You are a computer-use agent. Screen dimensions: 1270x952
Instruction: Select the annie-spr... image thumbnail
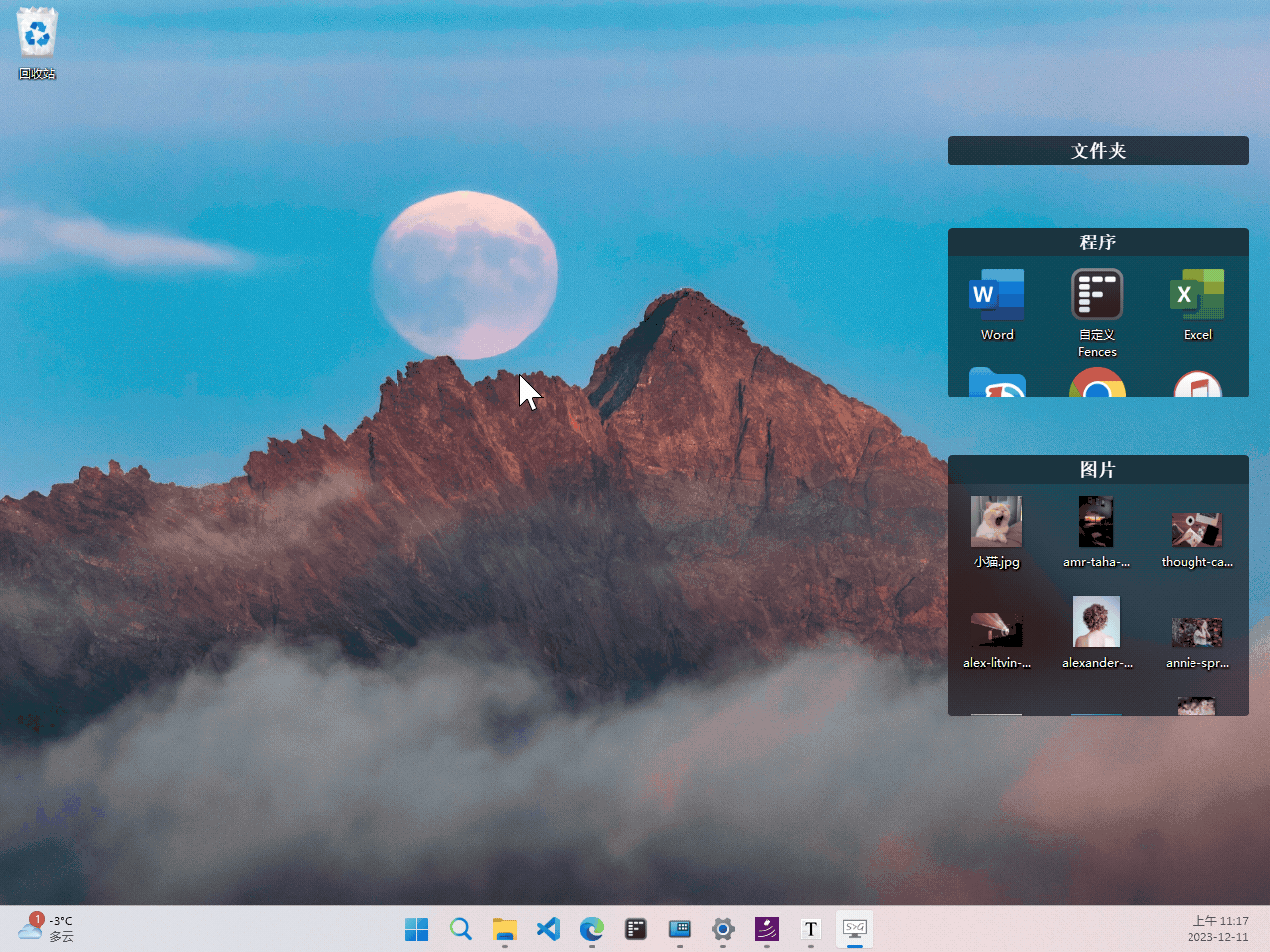[1196, 633]
